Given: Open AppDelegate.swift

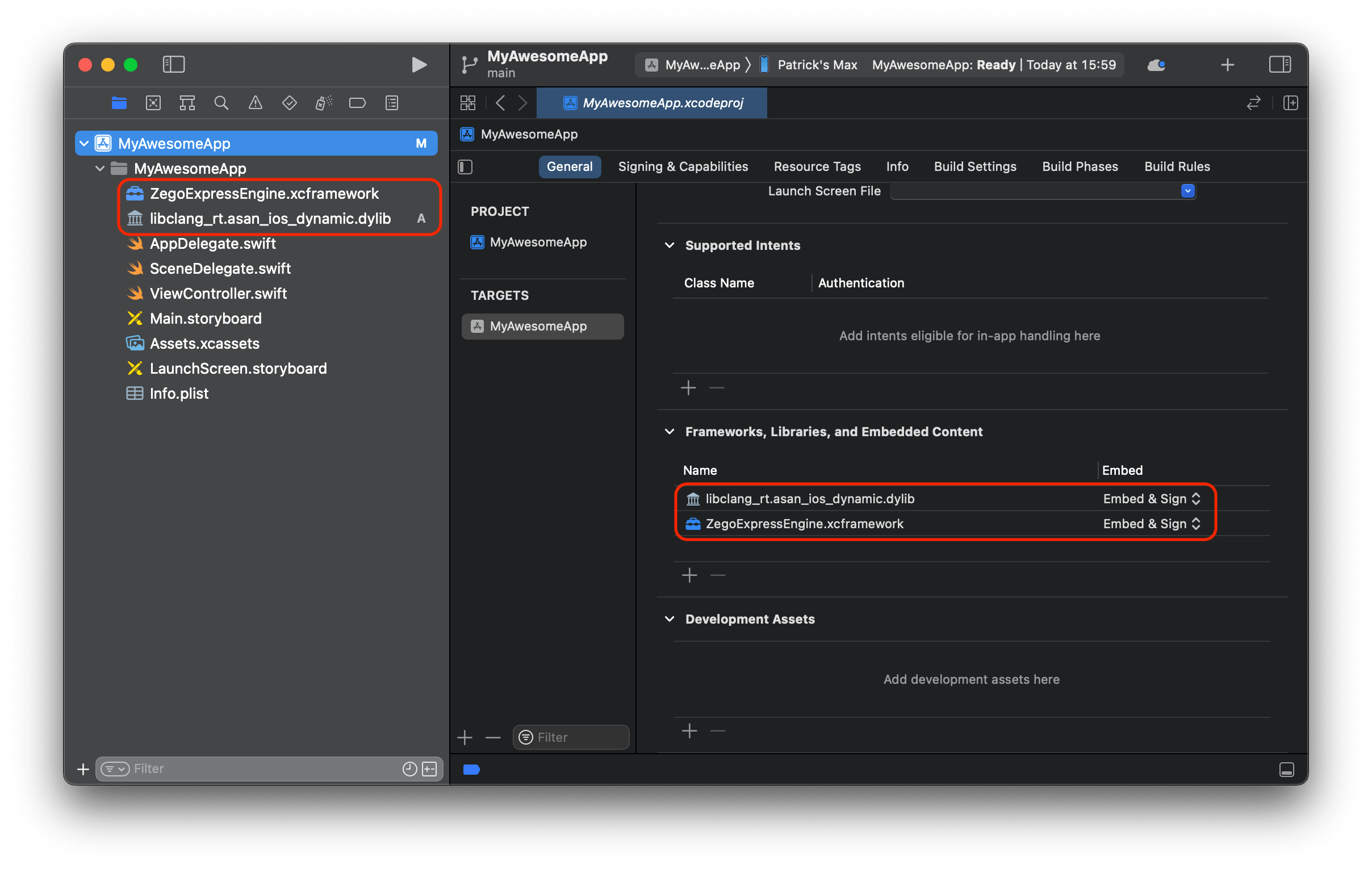Looking at the screenshot, I should [x=212, y=244].
